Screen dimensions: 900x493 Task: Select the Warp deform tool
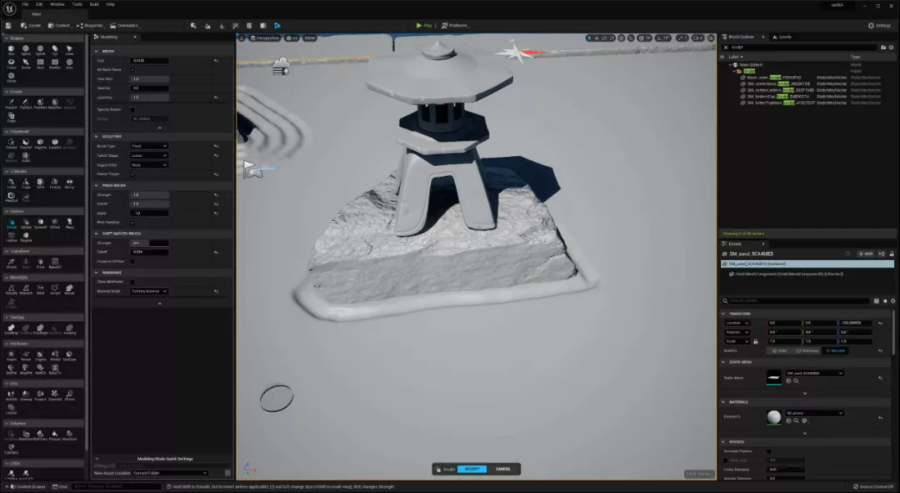69,223
